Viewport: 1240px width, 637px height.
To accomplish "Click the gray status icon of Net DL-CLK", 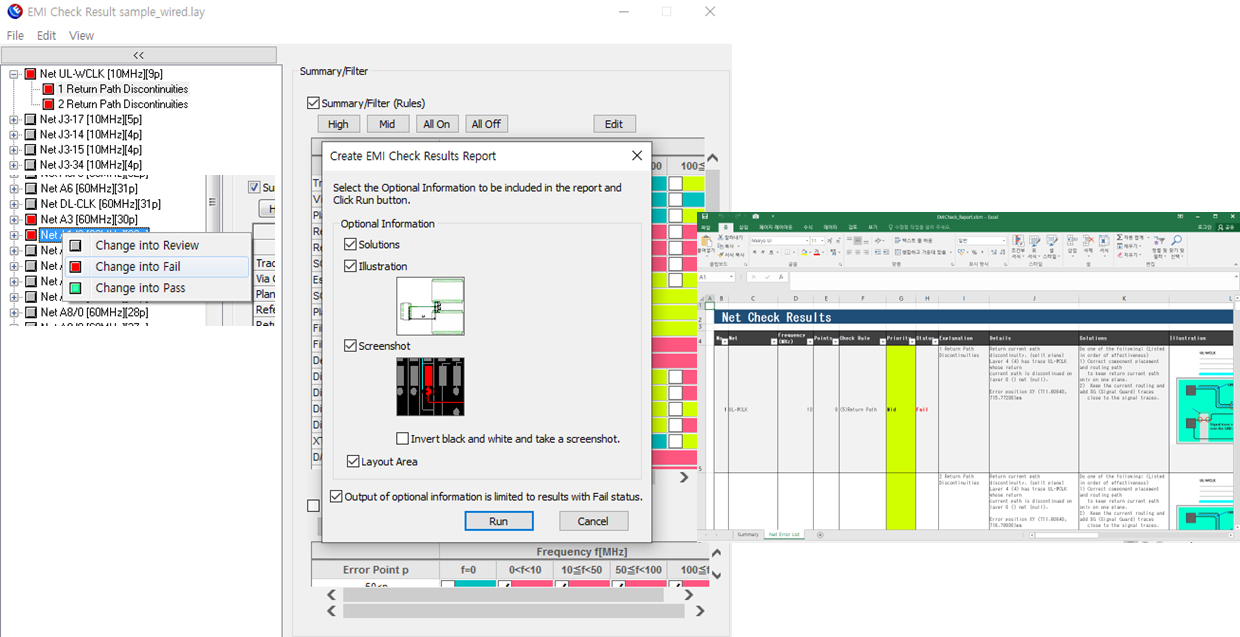I will coord(30,204).
